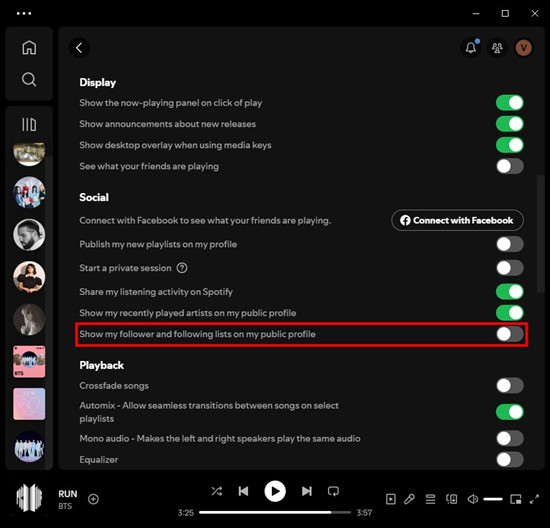The width and height of the screenshot is (550, 528).
Task: Toggle Share my listening activity on Spotify
Action: click(x=510, y=292)
